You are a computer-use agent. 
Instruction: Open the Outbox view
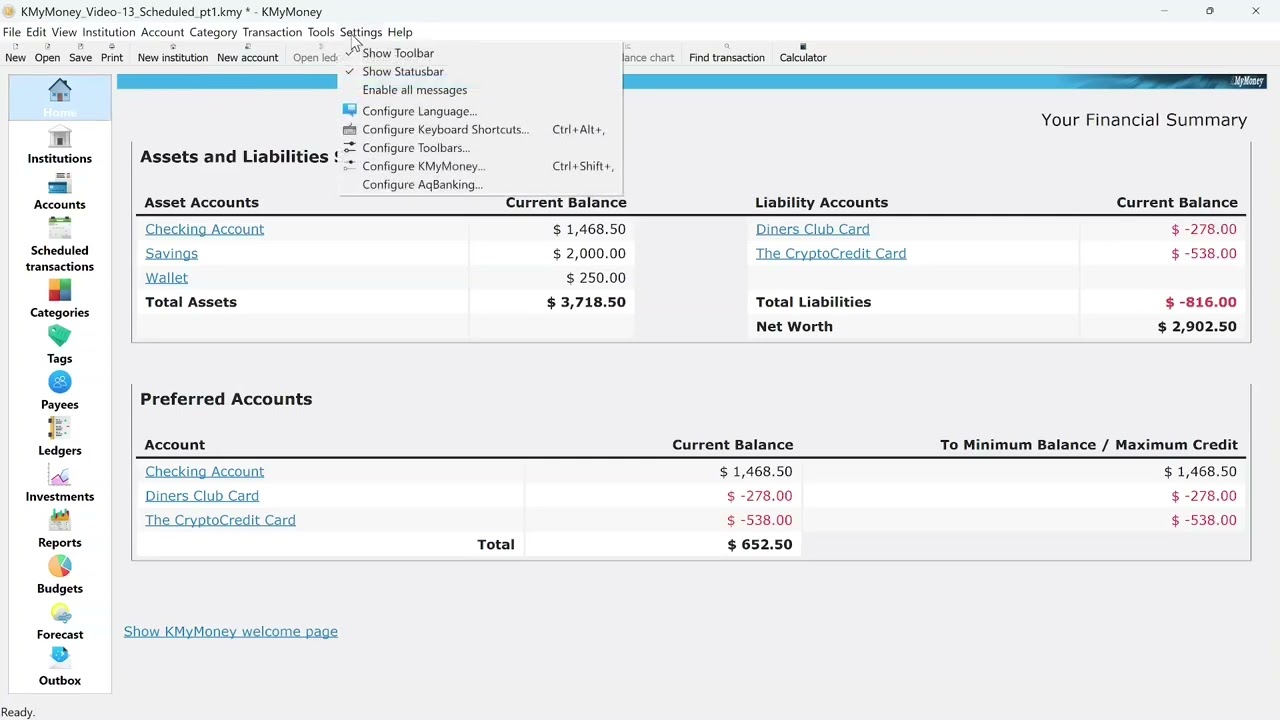pyautogui.click(x=60, y=668)
